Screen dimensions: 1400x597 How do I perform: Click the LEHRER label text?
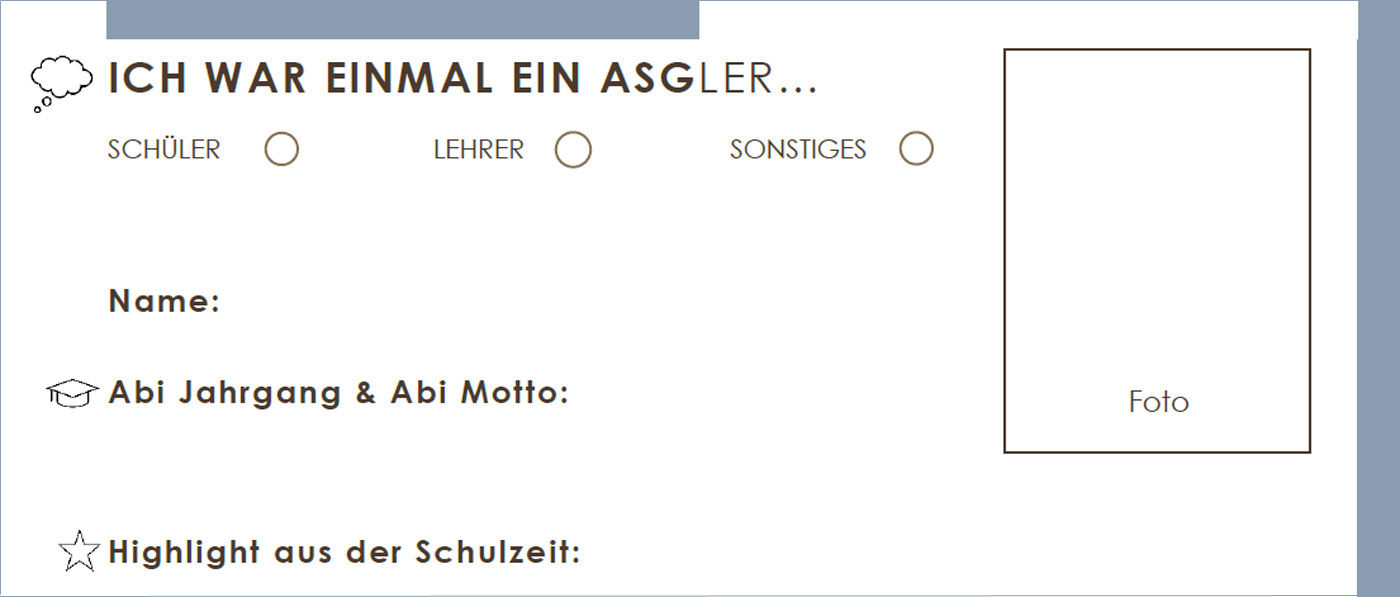click(479, 149)
